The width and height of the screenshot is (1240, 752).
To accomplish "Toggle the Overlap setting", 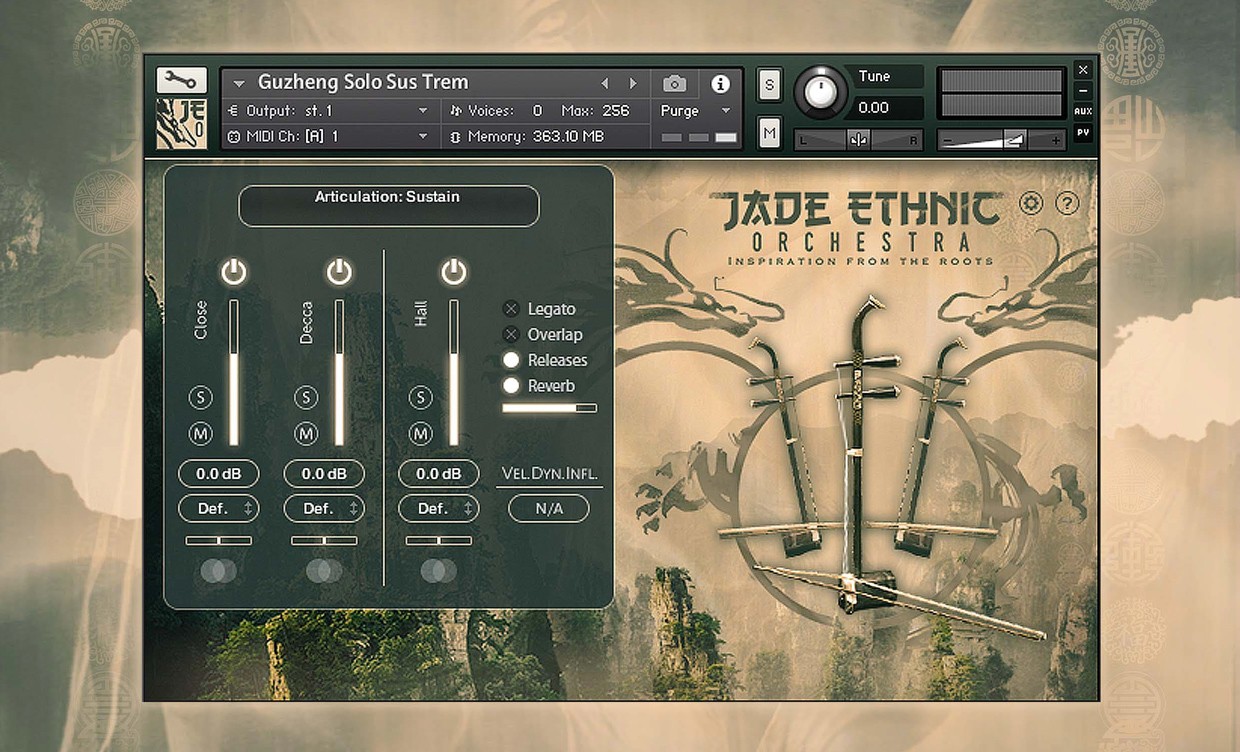I will [511, 334].
